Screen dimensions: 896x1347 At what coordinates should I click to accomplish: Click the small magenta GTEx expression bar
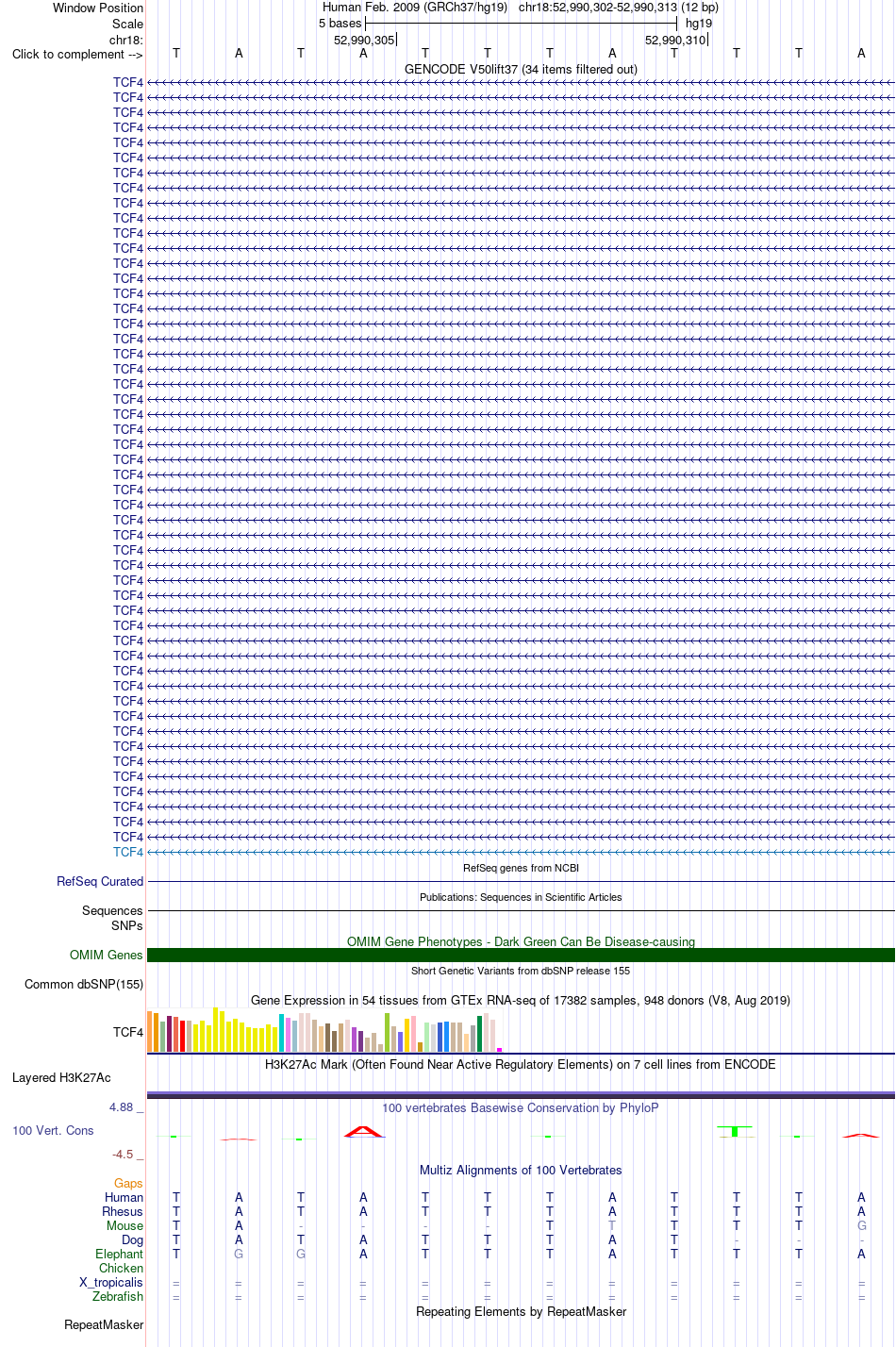coord(500,1050)
